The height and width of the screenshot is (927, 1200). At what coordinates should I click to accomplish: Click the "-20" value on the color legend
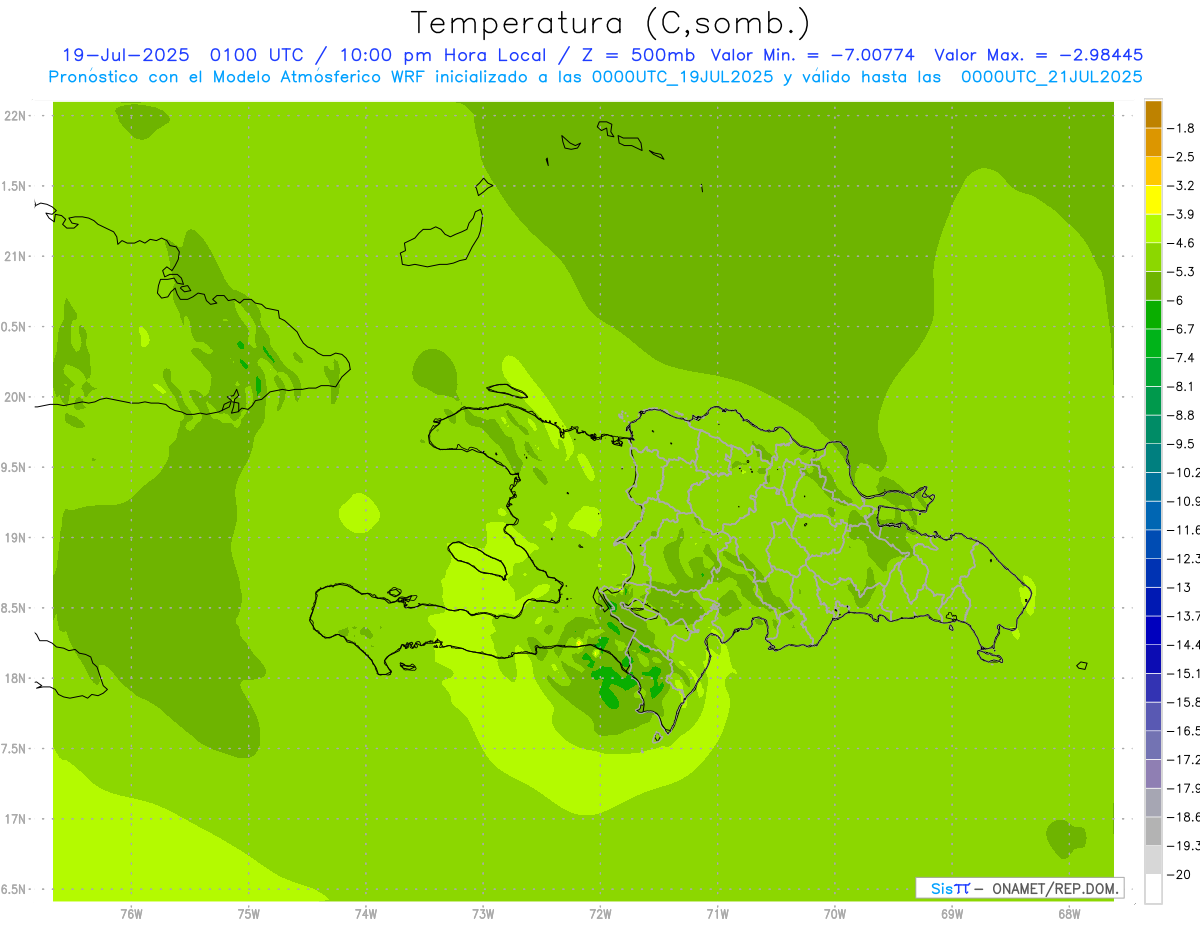1179,874
